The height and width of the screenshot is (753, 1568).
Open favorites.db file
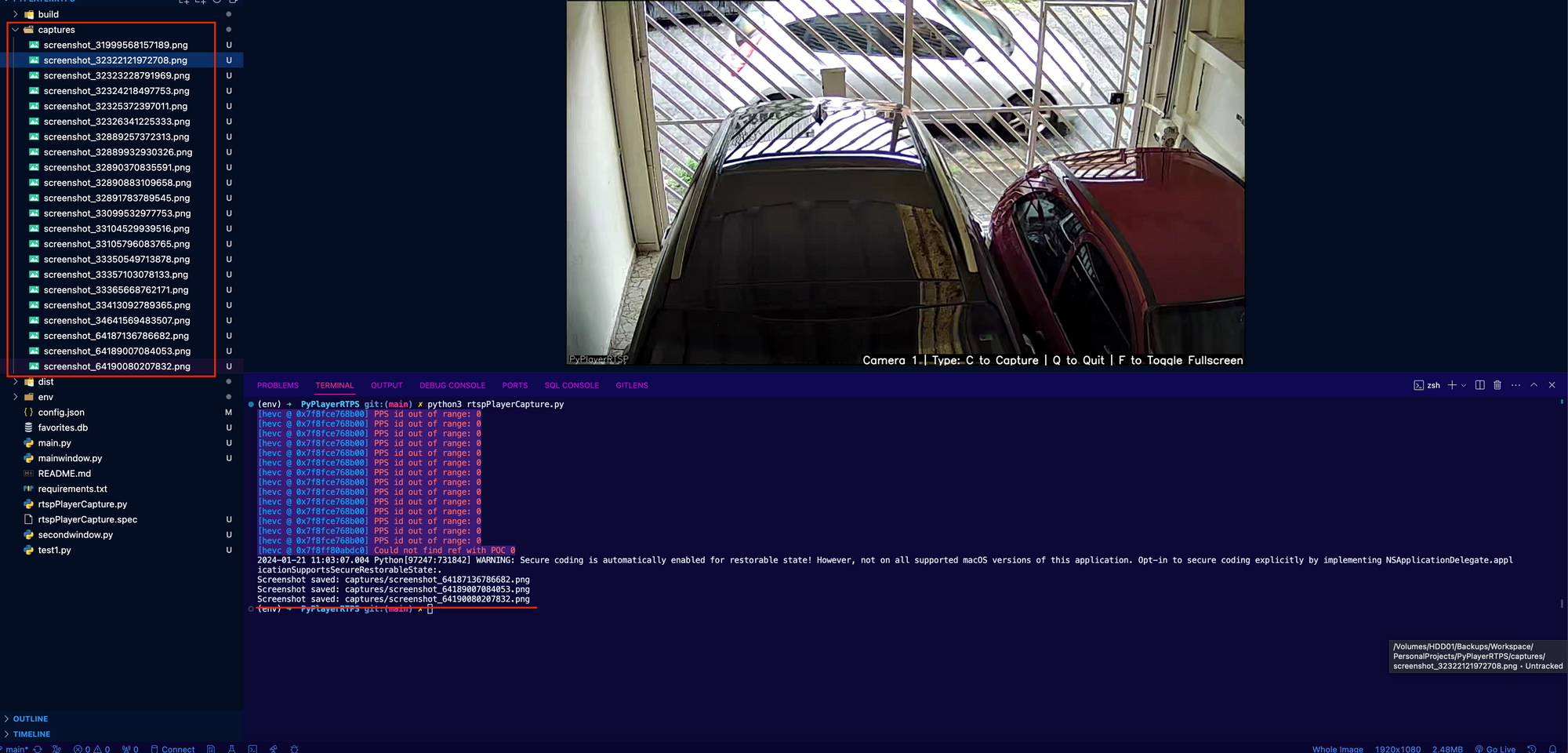pos(63,427)
